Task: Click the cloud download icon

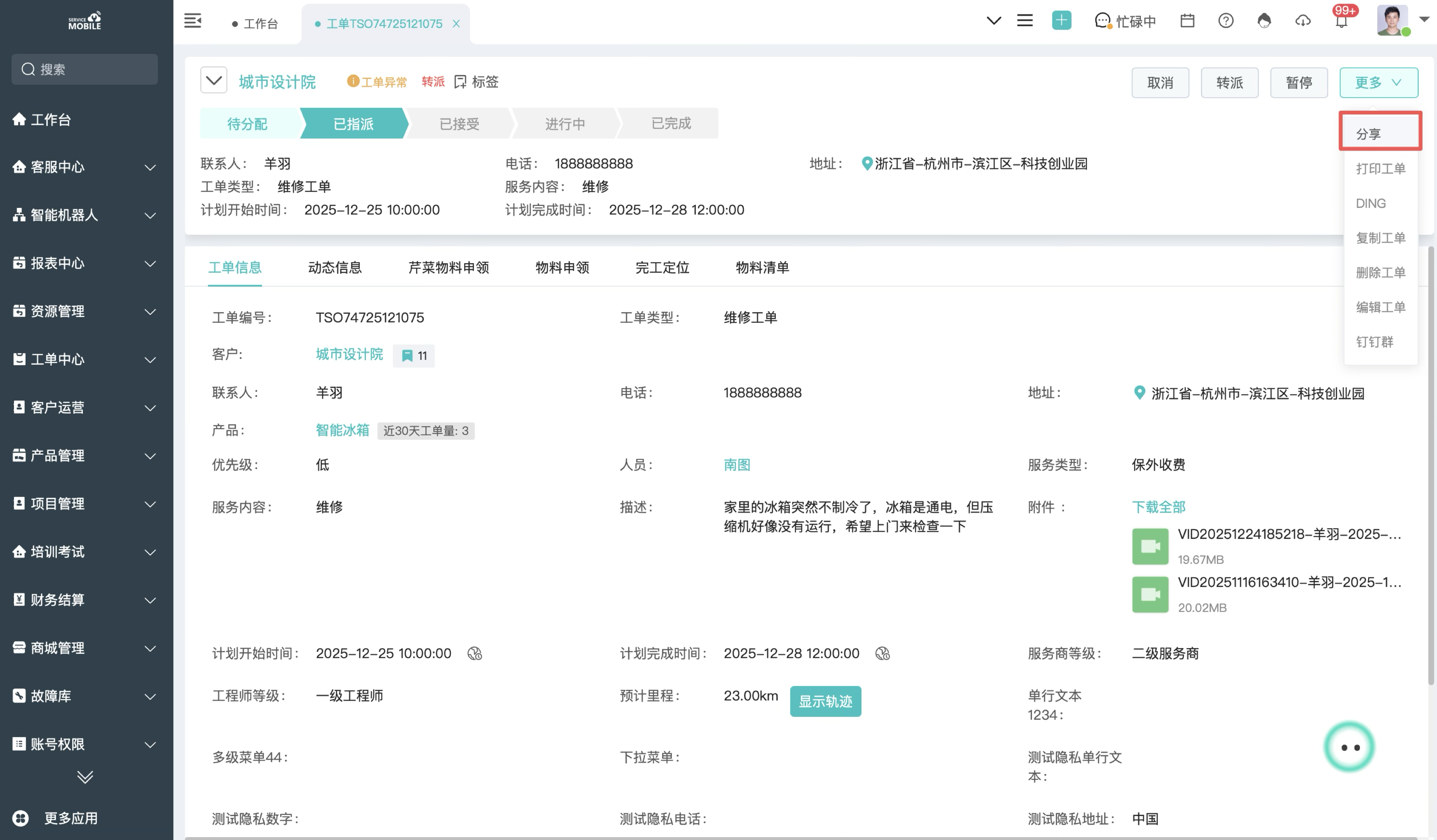Action: pyautogui.click(x=1303, y=21)
